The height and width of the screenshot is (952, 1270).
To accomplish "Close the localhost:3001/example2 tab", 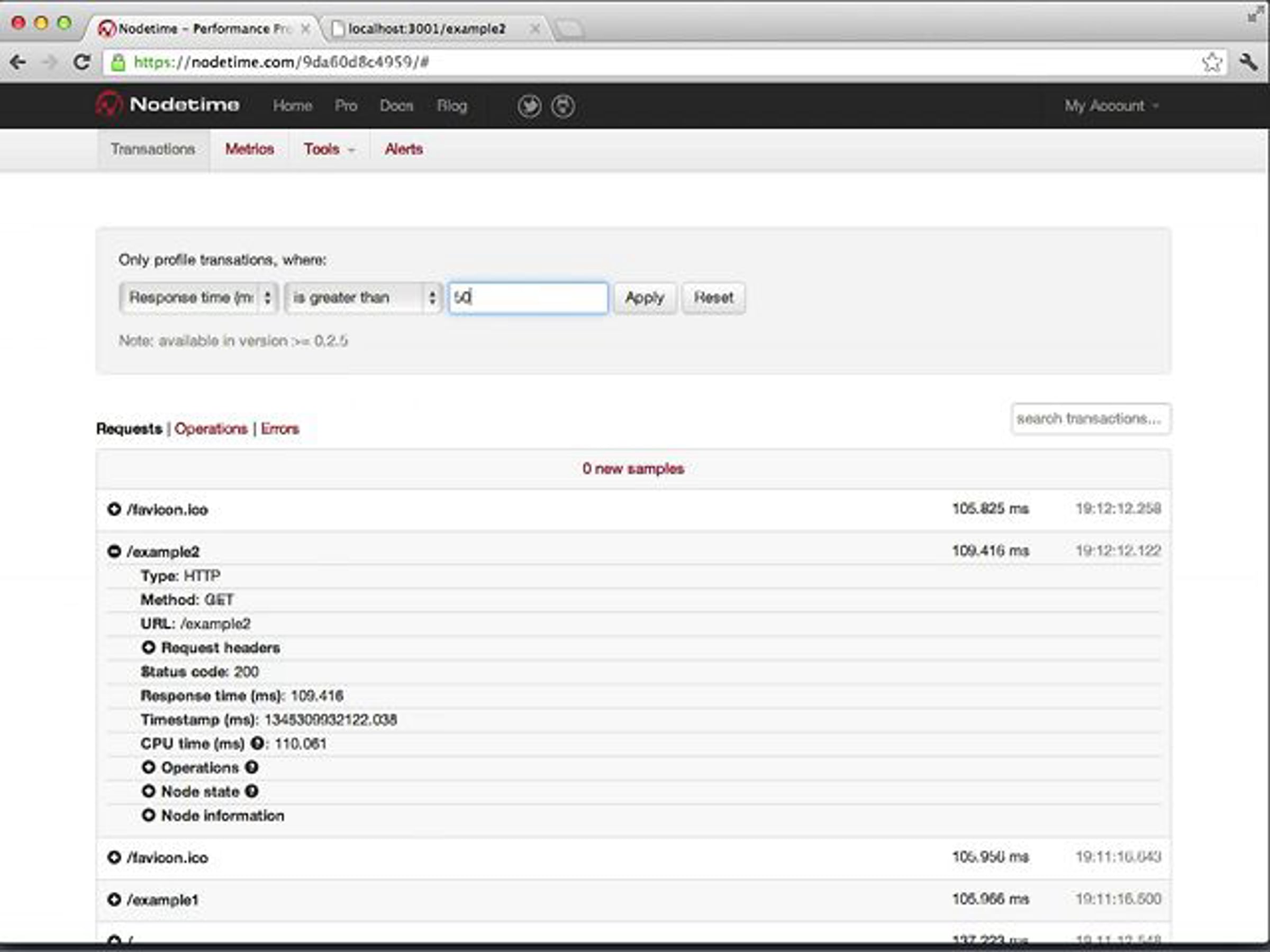I will (x=534, y=29).
